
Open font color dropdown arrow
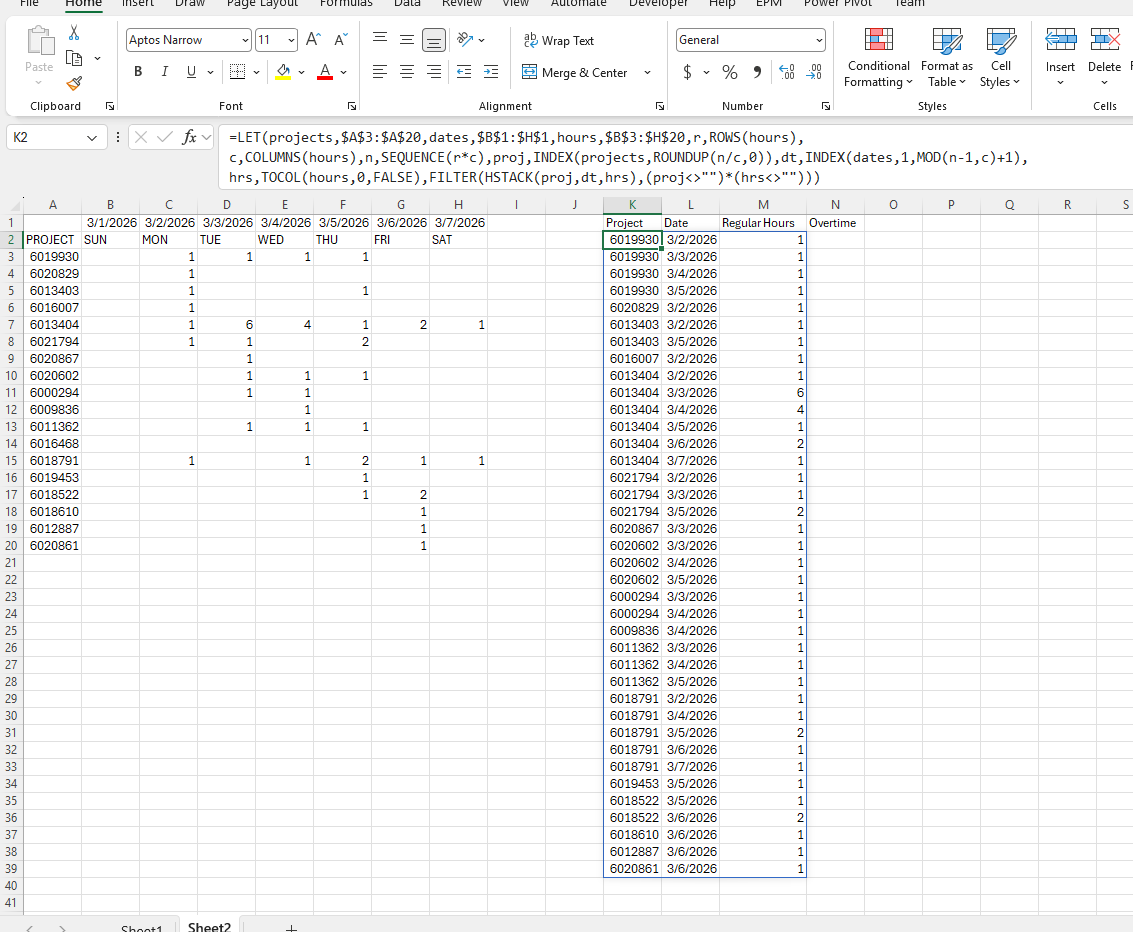[x=343, y=72]
